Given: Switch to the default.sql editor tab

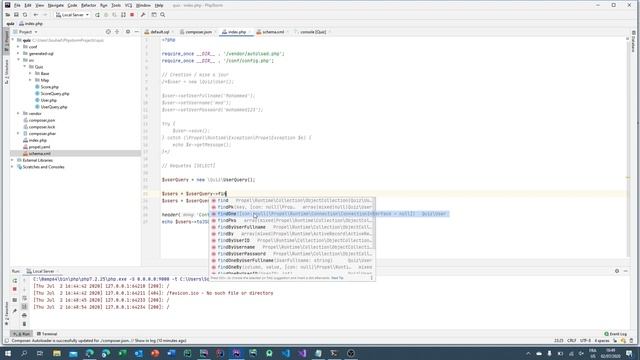Looking at the screenshot, I should (159, 32).
